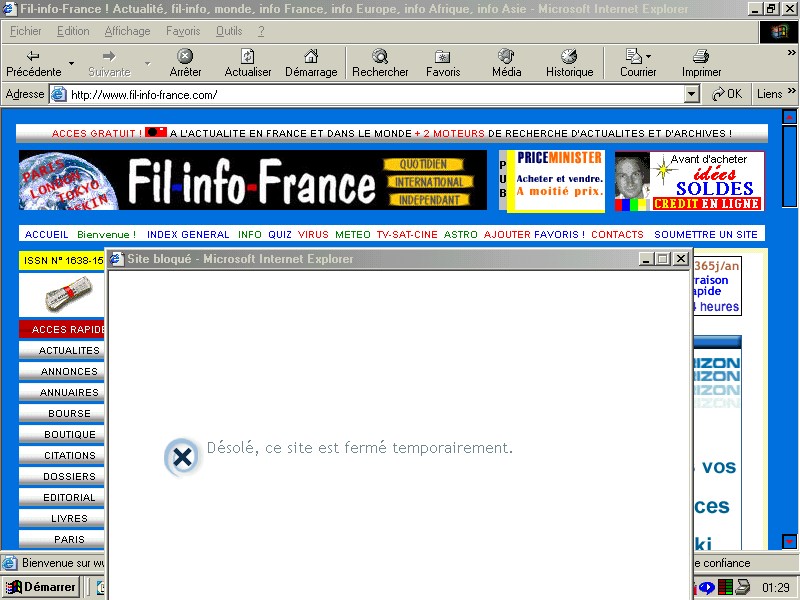Click the DOSSIERS sidebar button
This screenshot has width=800, height=600.
pyautogui.click(x=62, y=476)
